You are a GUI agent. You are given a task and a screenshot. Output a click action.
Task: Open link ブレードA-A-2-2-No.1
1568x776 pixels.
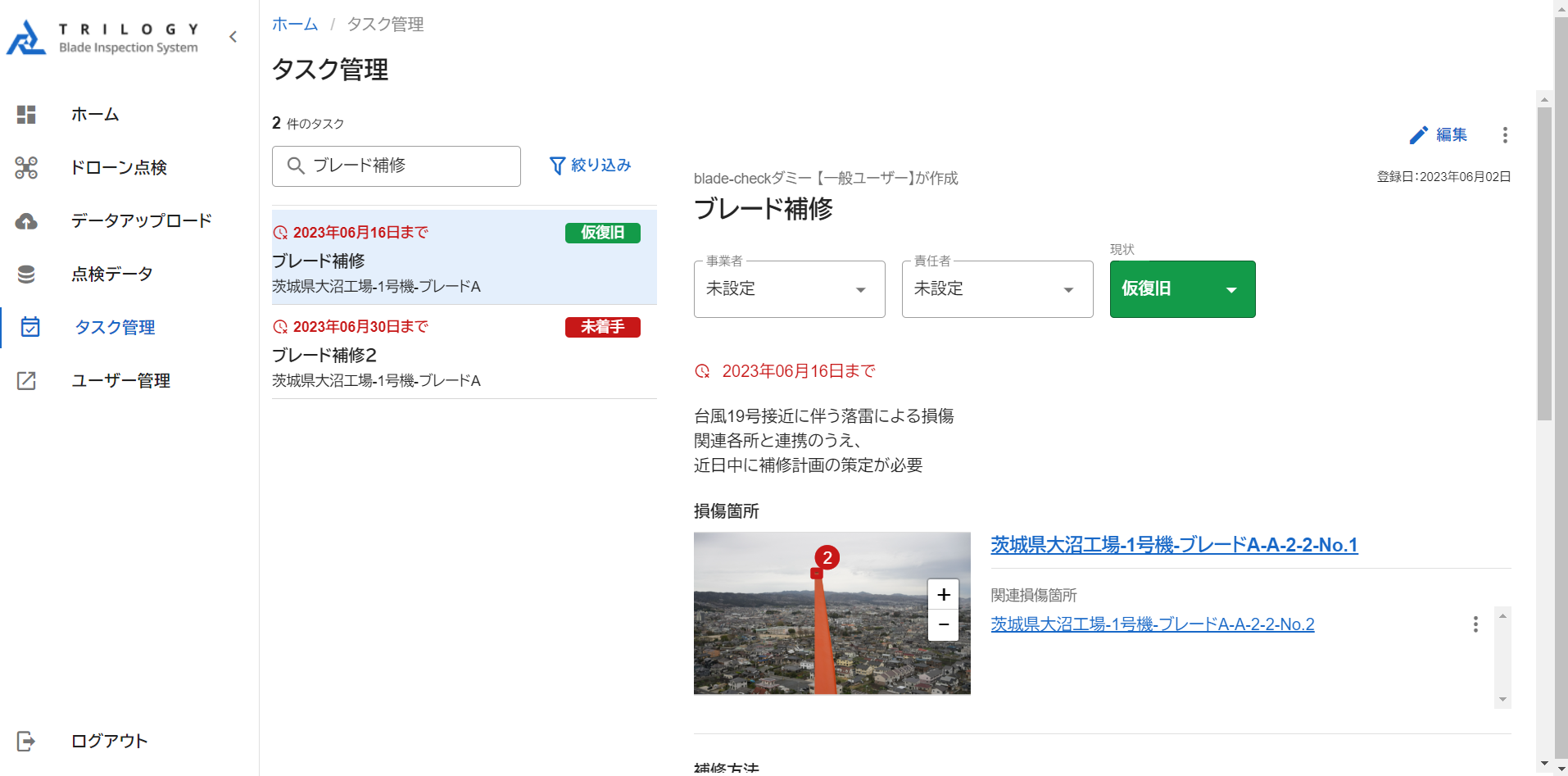1174,545
